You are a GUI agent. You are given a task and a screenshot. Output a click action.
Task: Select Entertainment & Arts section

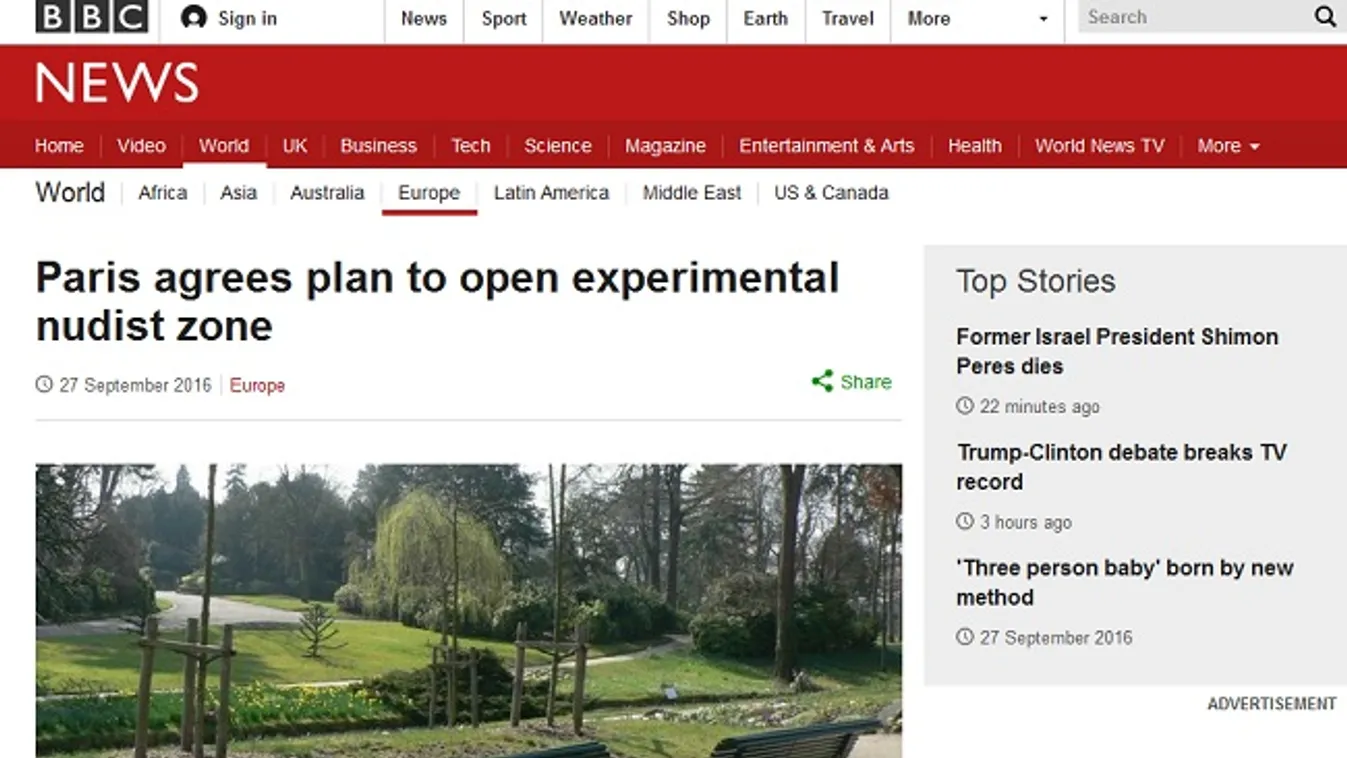[827, 146]
